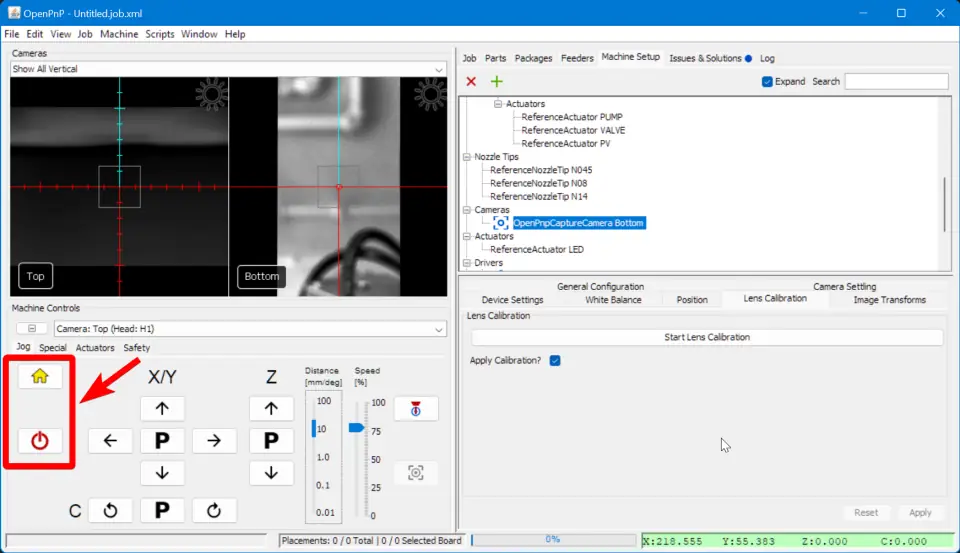
Task: Switch to the Feeders tab
Action: (x=577, y=58)
